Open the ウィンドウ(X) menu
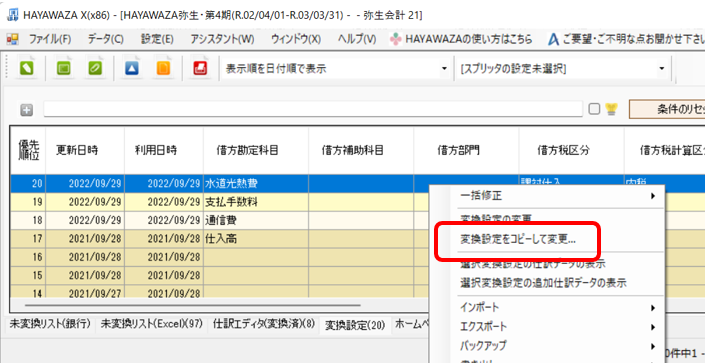Image resolution: width=705 pixels, height=363 pixels. (296, 40)
